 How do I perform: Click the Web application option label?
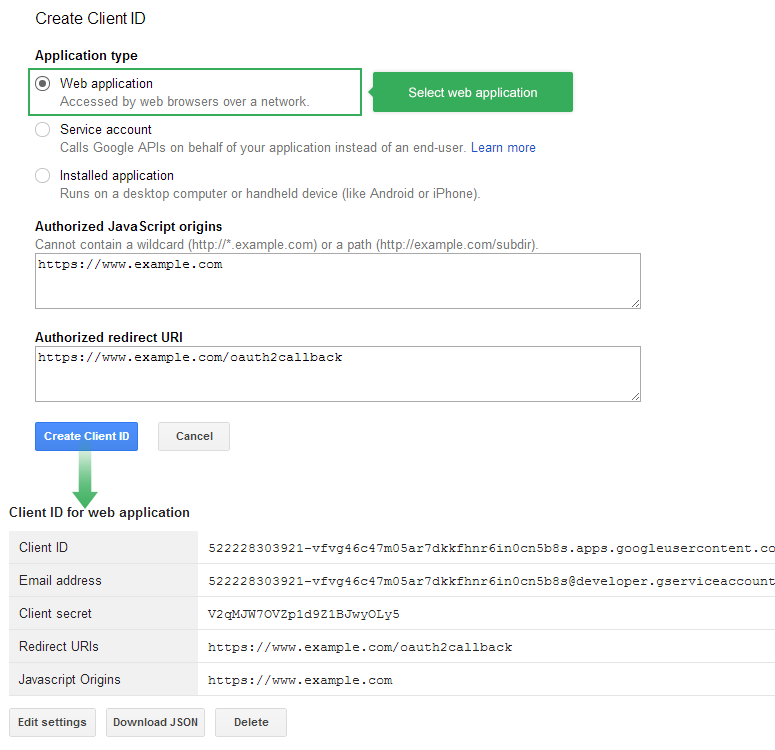pos(106,84)
